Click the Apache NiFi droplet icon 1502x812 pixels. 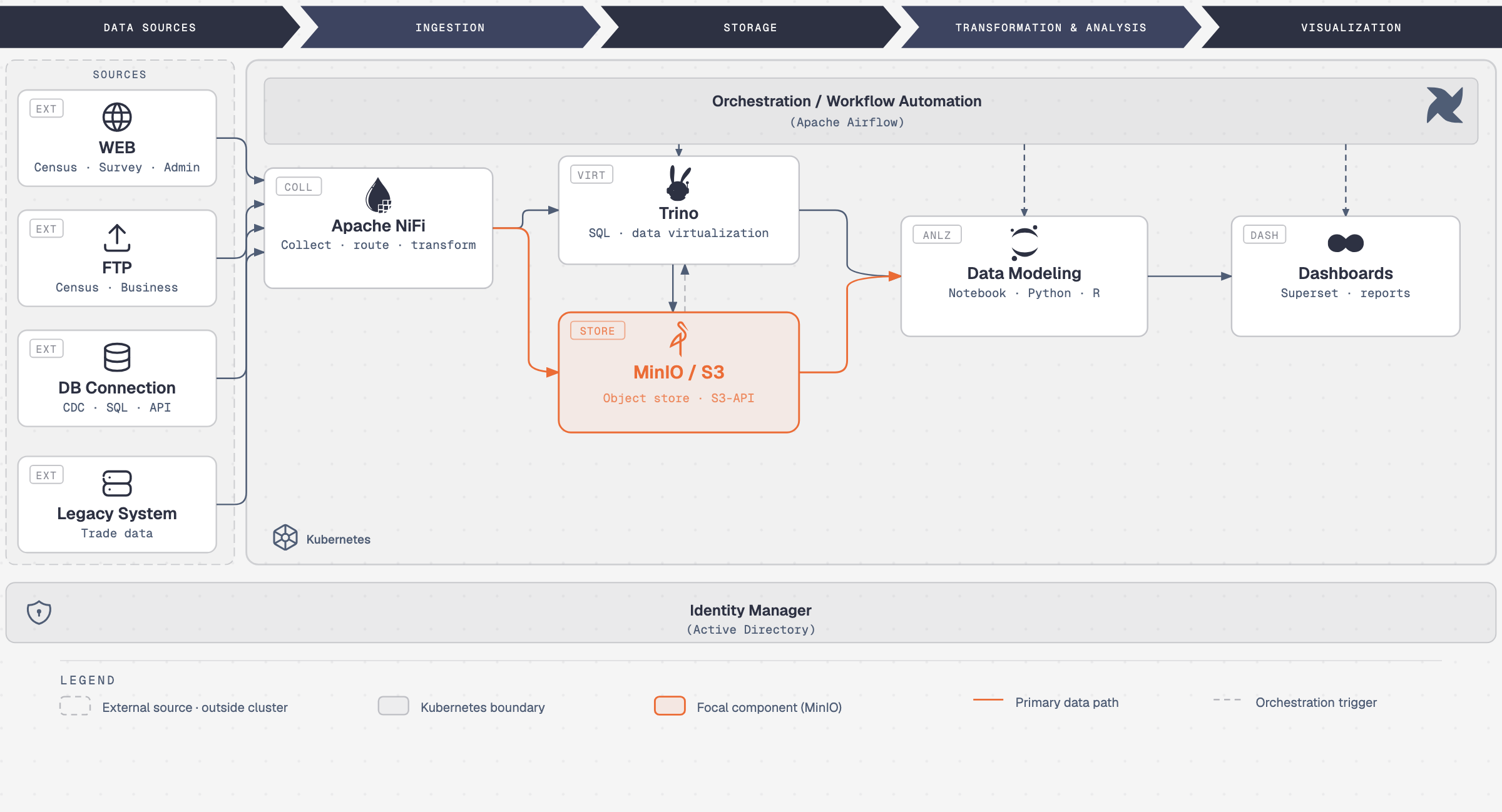tap(379, 195)
